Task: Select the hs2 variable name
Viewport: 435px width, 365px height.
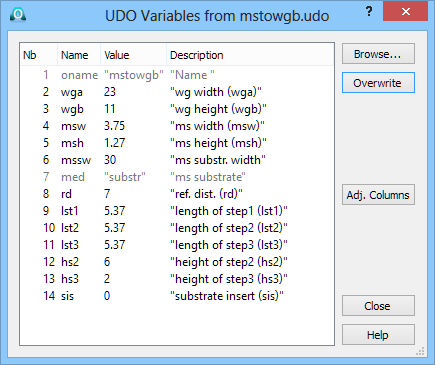Action: click(70, 262)
